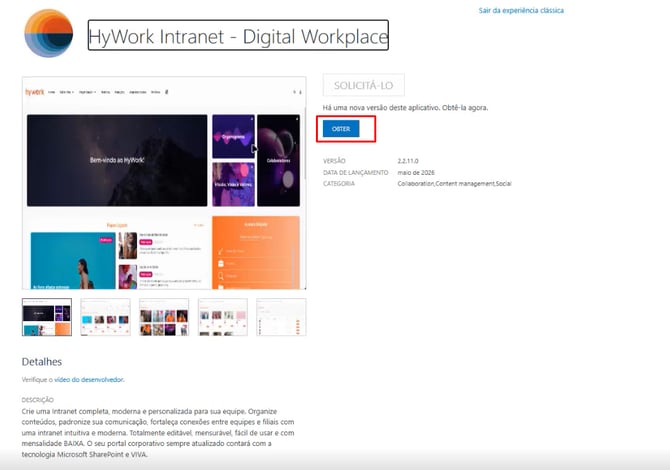The height and width of the screenshot is (470, 670).
Task: Click the category value 'Collaboration,Content management,Social'
Action: click(x=454, y=184)
